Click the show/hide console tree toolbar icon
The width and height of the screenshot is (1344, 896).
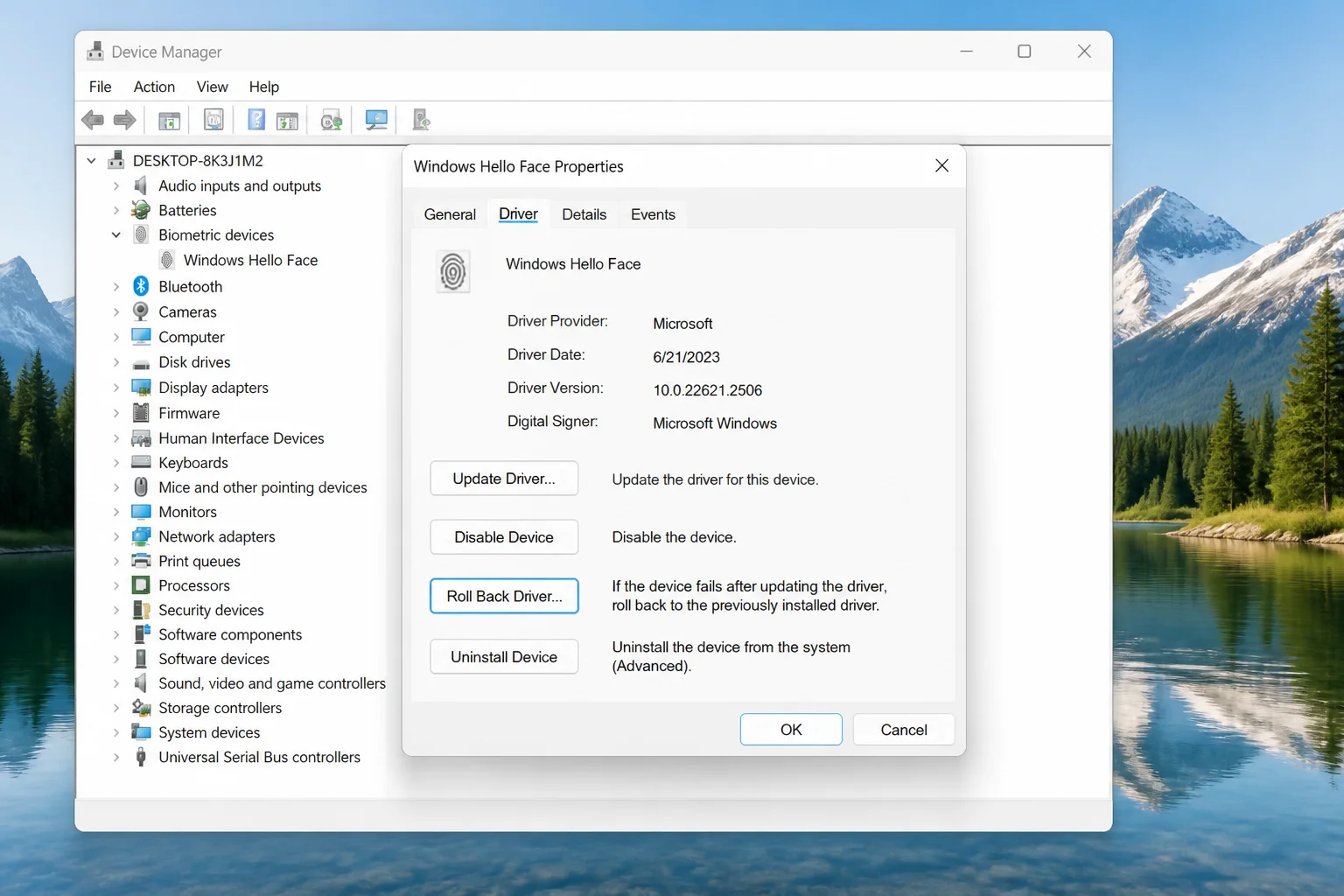click(x=169, y=120)
